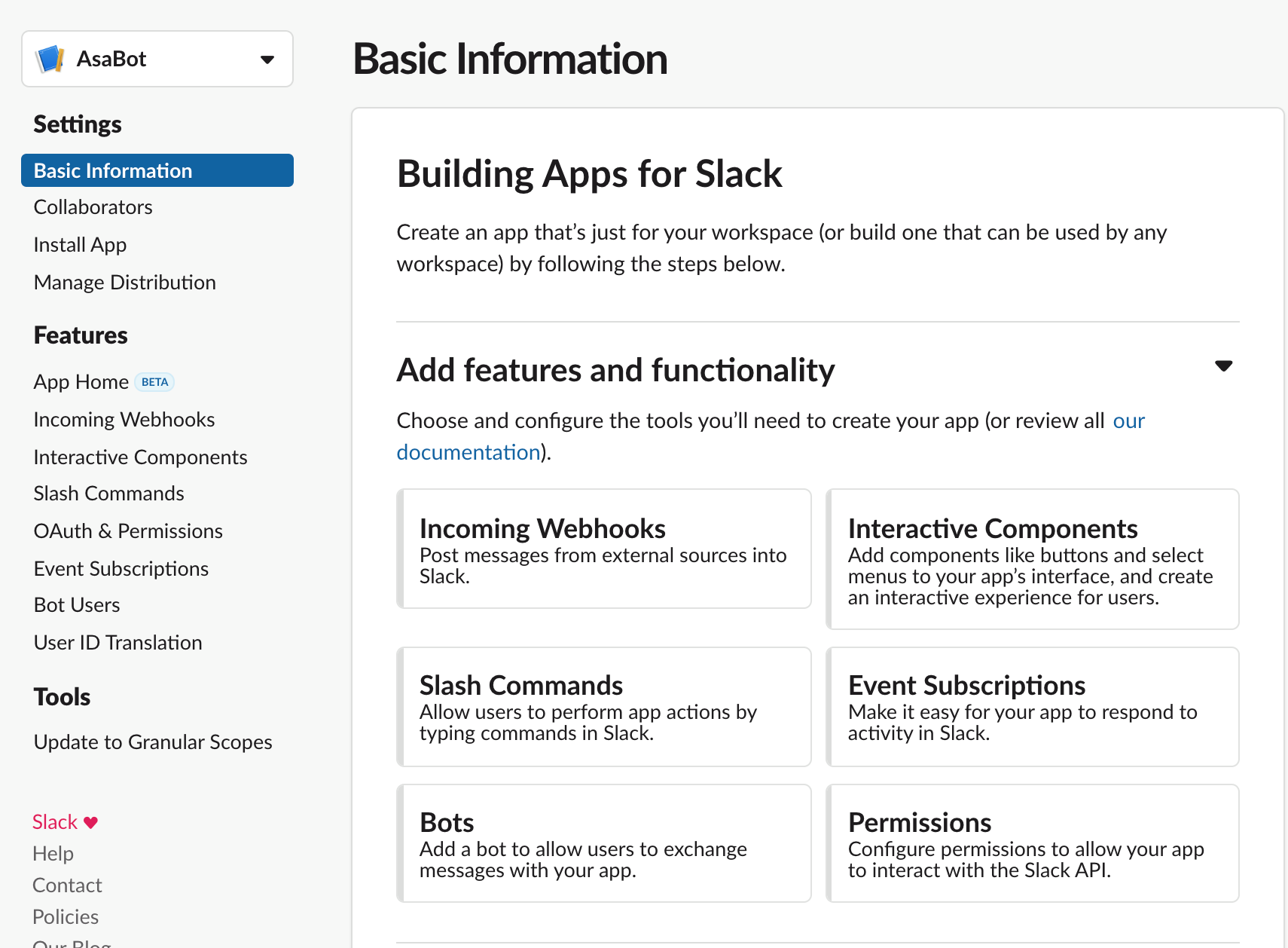This screenshot has width=1288, height=948.
Task: Open the Help link in the footer
Action: pos(53,854)
